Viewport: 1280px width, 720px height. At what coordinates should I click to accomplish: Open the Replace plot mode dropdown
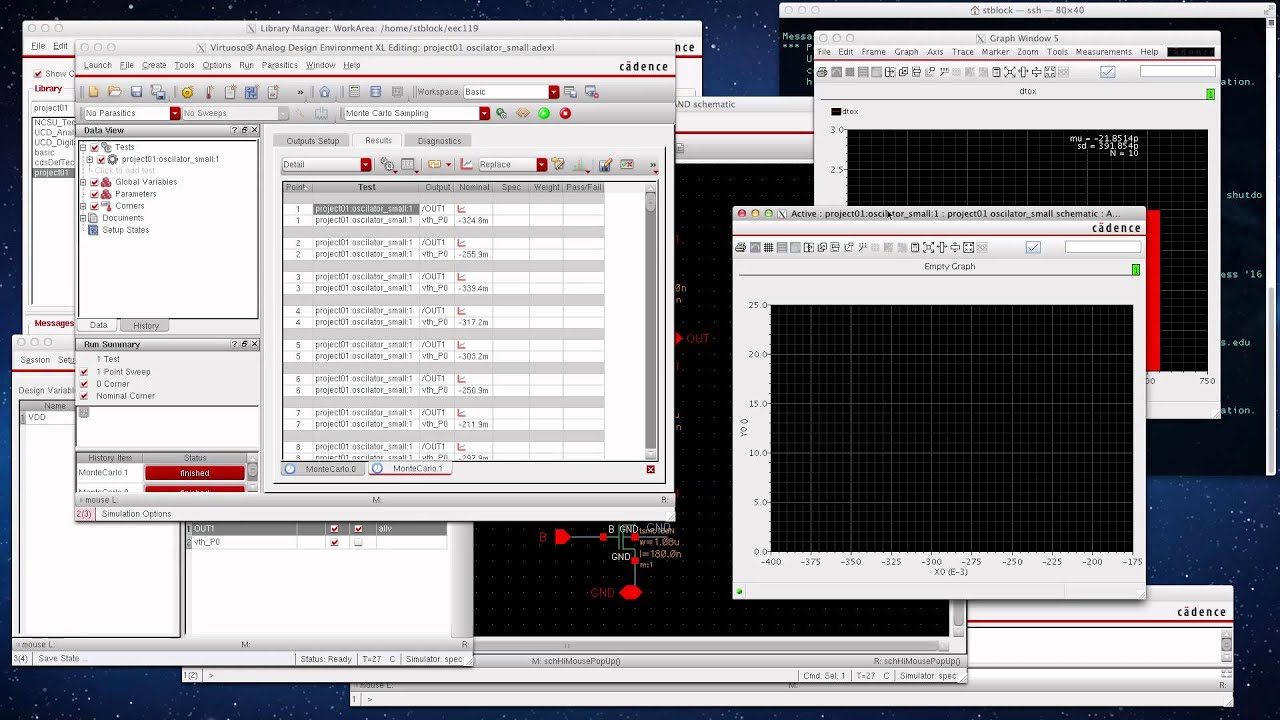(541, 164)
